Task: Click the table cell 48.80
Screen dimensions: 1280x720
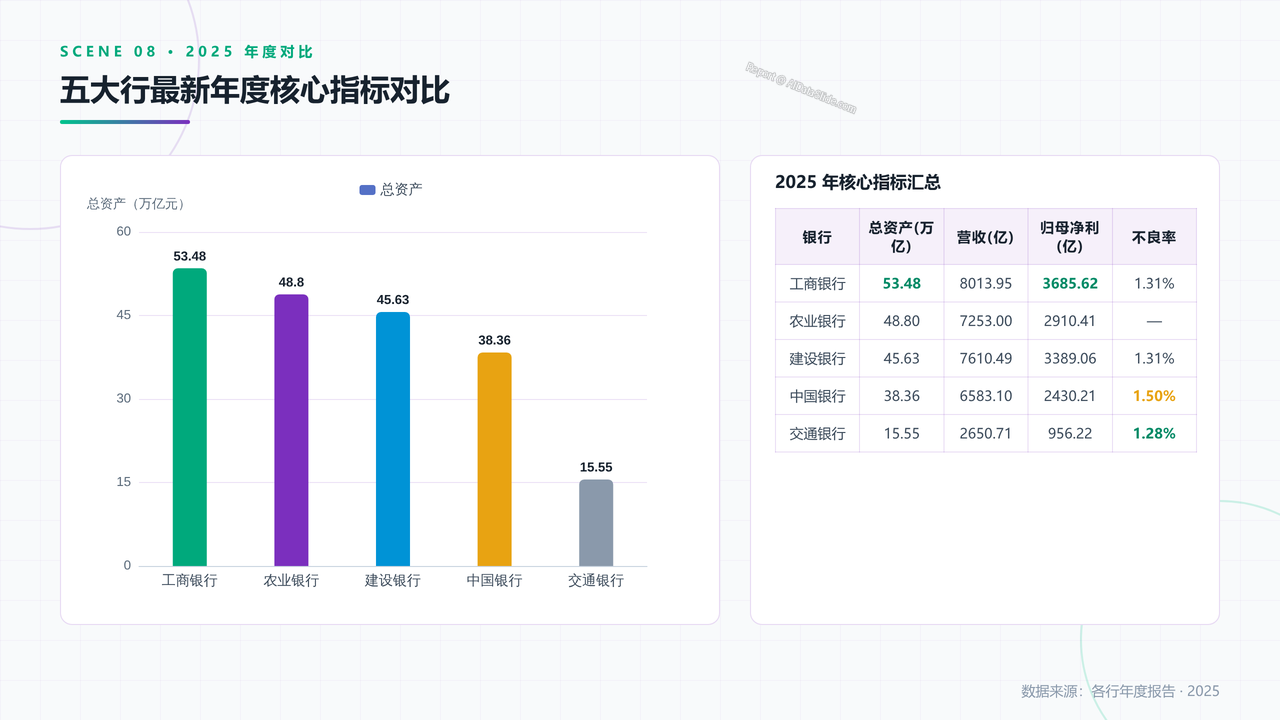Action: click(901, 321)
